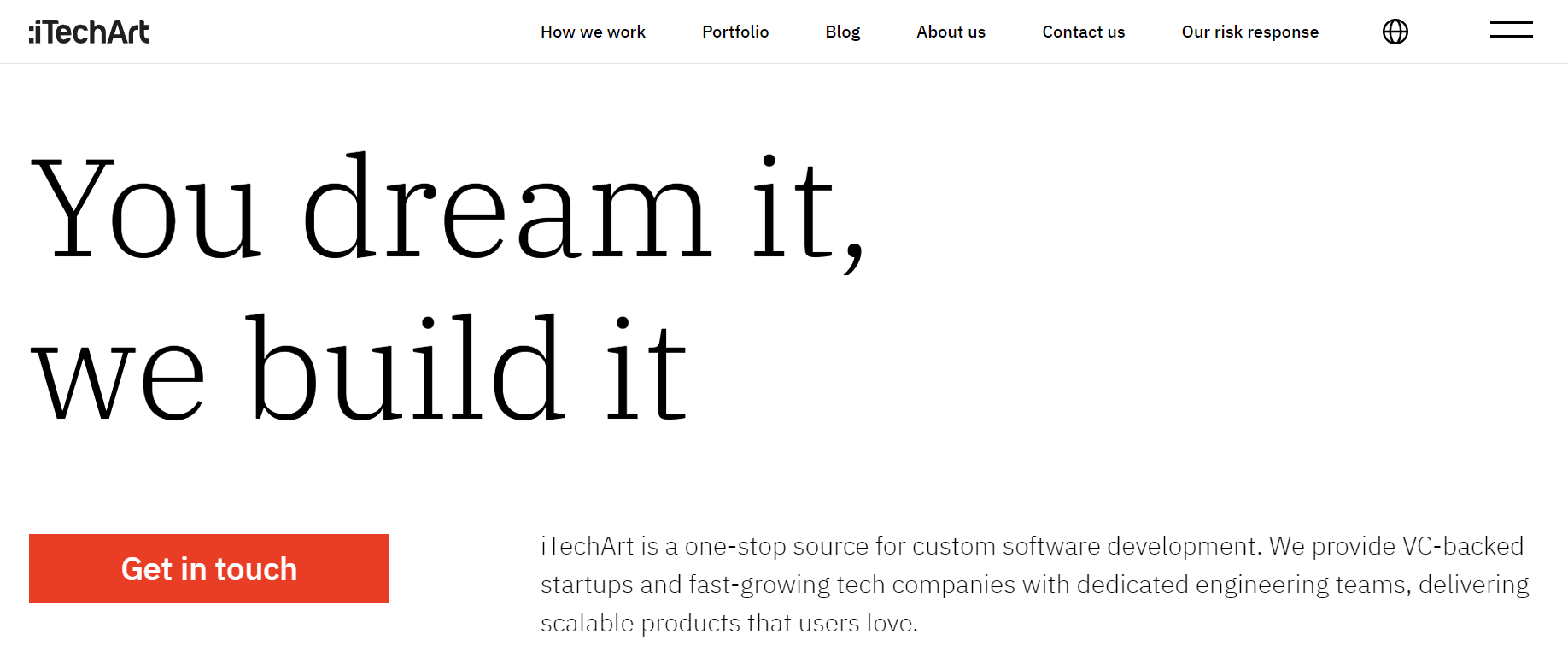Go to the Portfolio section

(735, 32)
